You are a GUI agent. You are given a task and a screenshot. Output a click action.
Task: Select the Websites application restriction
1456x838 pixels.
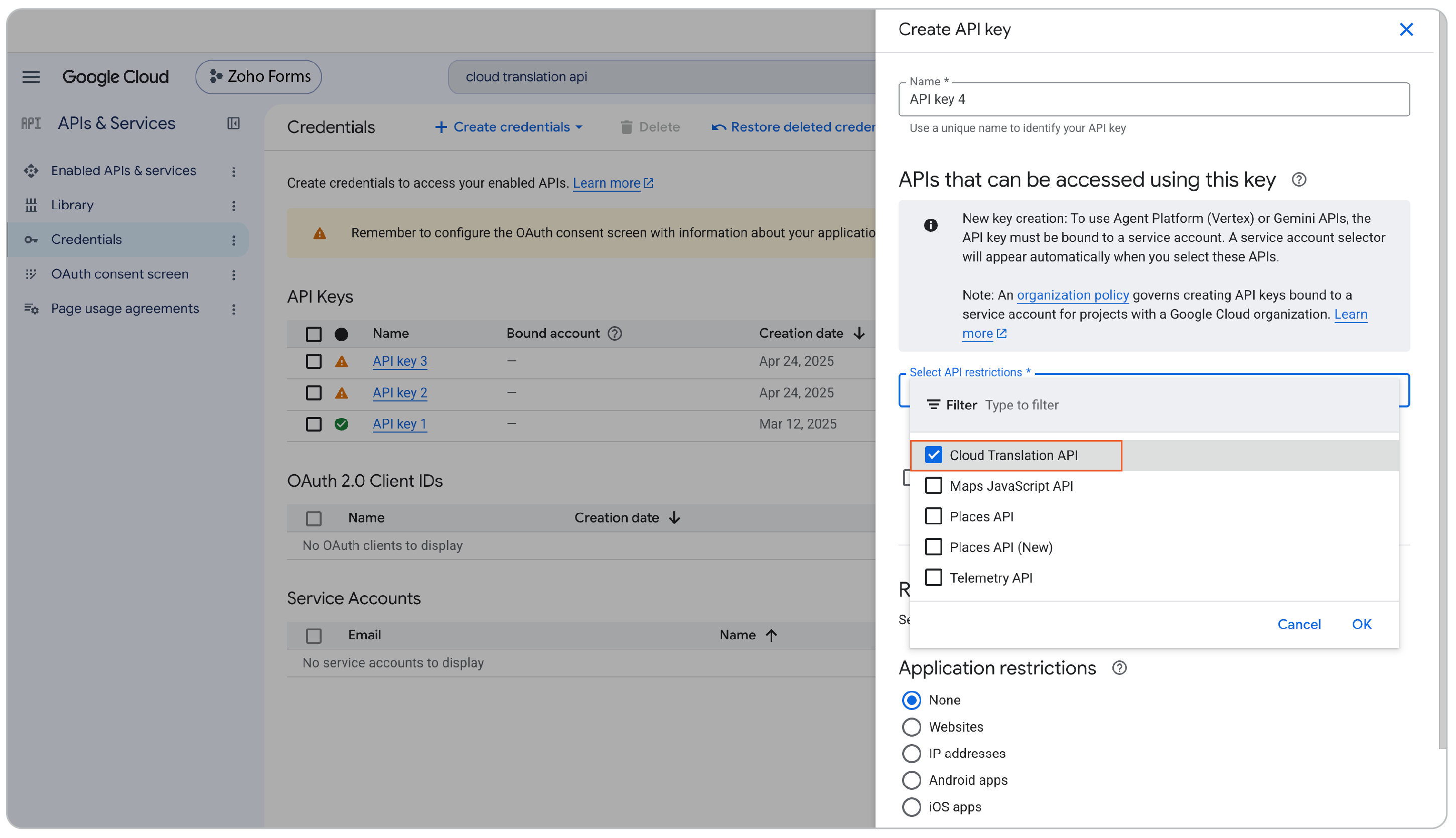[x=912, y=727]
